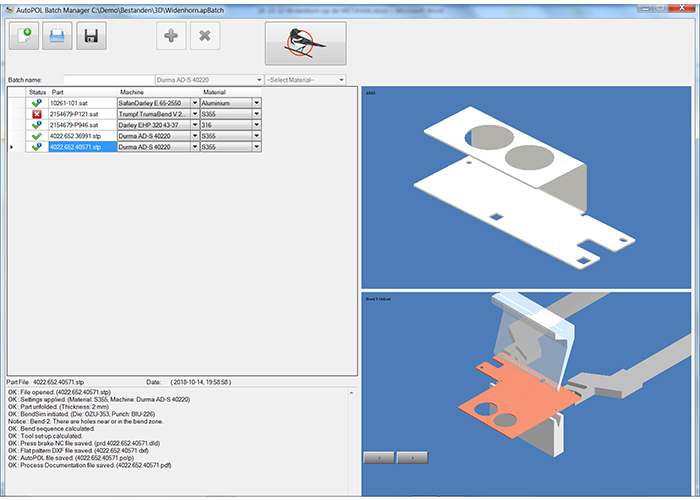Click the Material column header

click(x=230, y=92)
